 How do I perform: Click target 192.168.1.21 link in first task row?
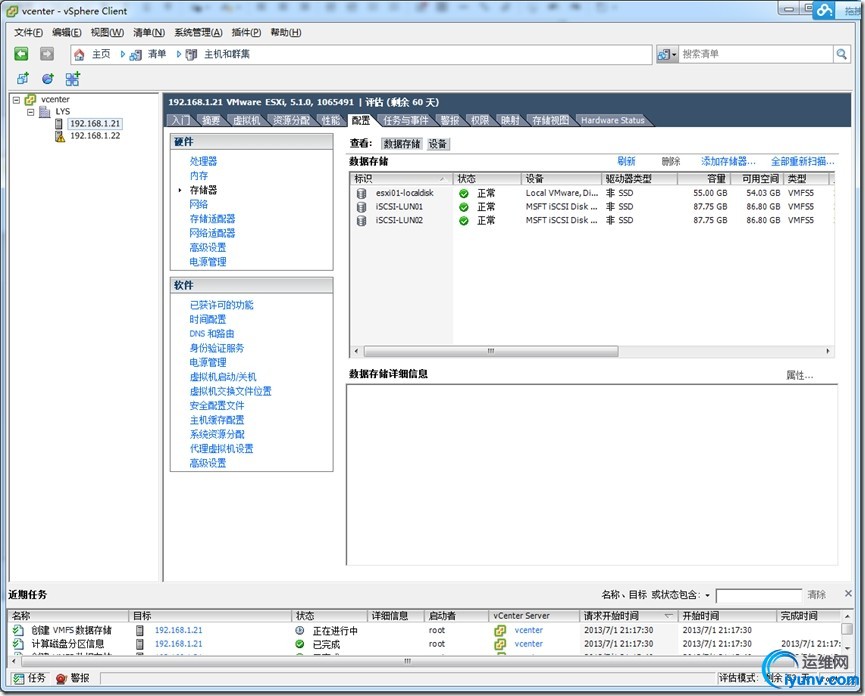tap(179, 630)
